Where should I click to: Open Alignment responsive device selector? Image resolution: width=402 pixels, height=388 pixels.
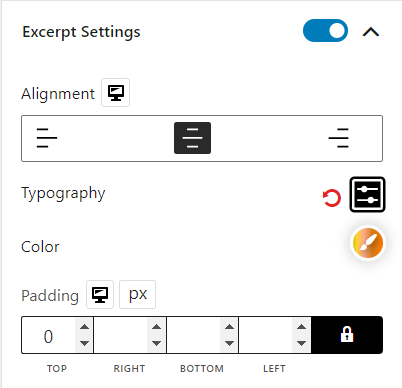[x=115, y=93]
